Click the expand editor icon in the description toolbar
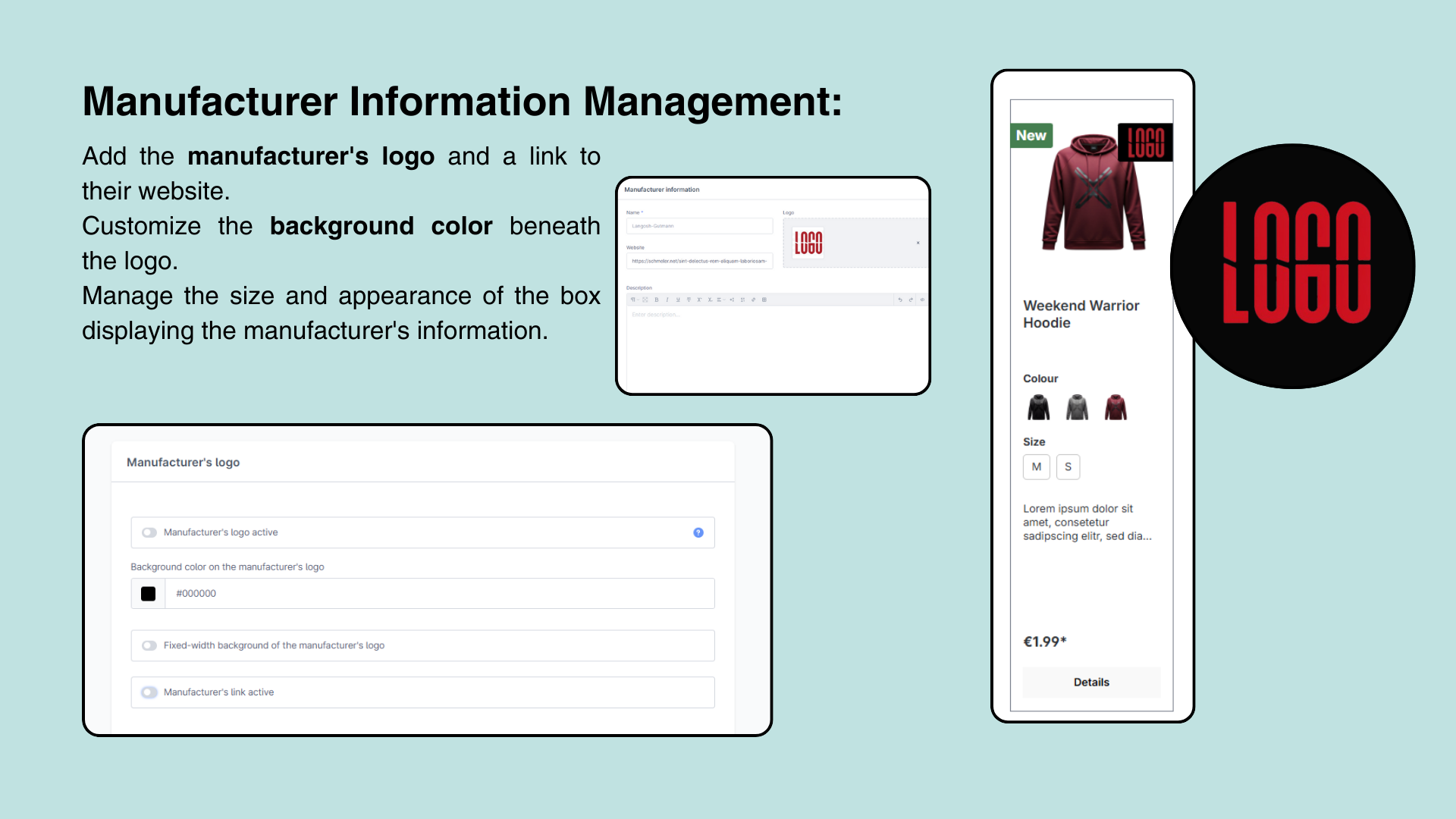This screenshot has height=819, width=1456. [645, 300]
